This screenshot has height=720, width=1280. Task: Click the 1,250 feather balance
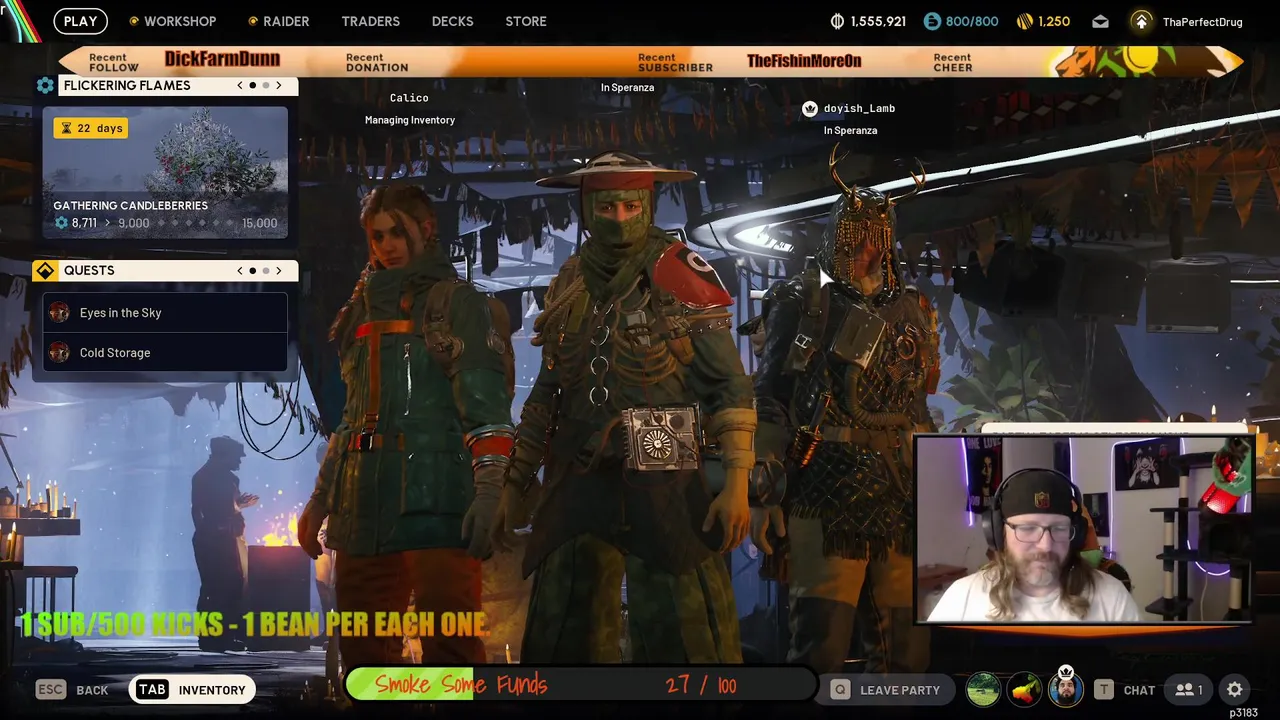tap(1054, 21)
